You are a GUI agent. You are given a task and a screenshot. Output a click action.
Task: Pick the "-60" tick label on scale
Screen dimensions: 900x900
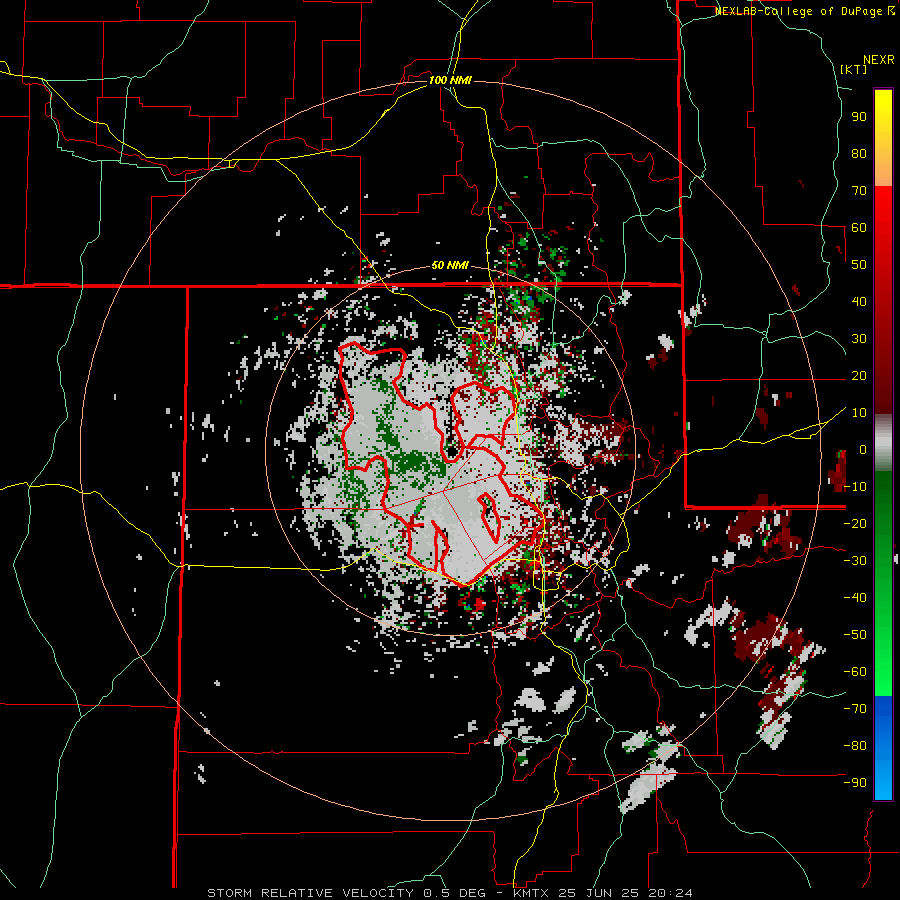click(x=855, y=672)
